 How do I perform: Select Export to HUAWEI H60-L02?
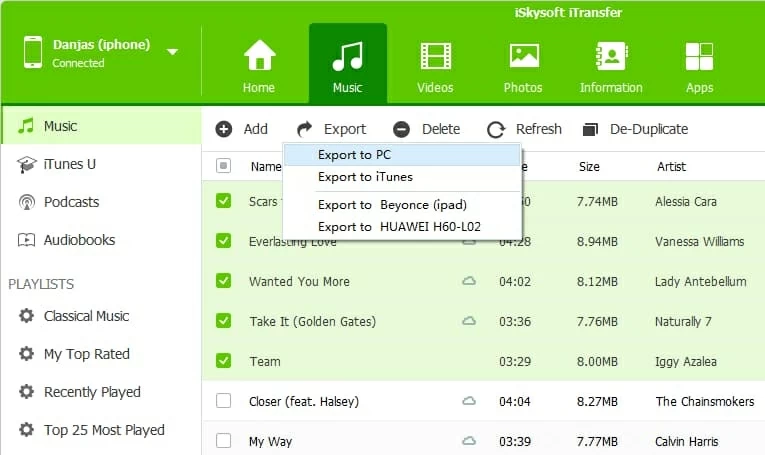click(x=399, y=227)
